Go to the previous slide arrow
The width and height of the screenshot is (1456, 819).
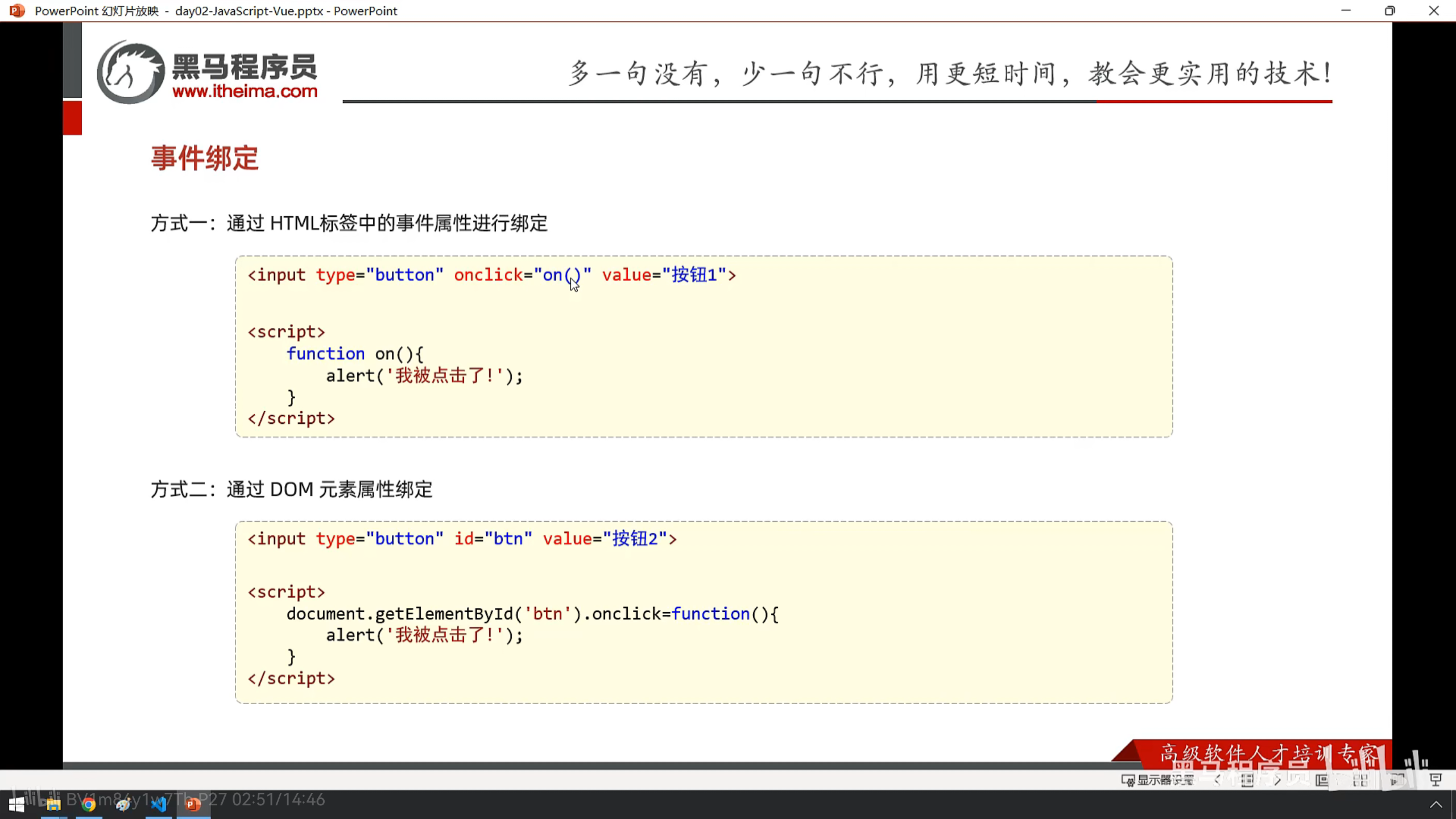(x=1217, y=780)
